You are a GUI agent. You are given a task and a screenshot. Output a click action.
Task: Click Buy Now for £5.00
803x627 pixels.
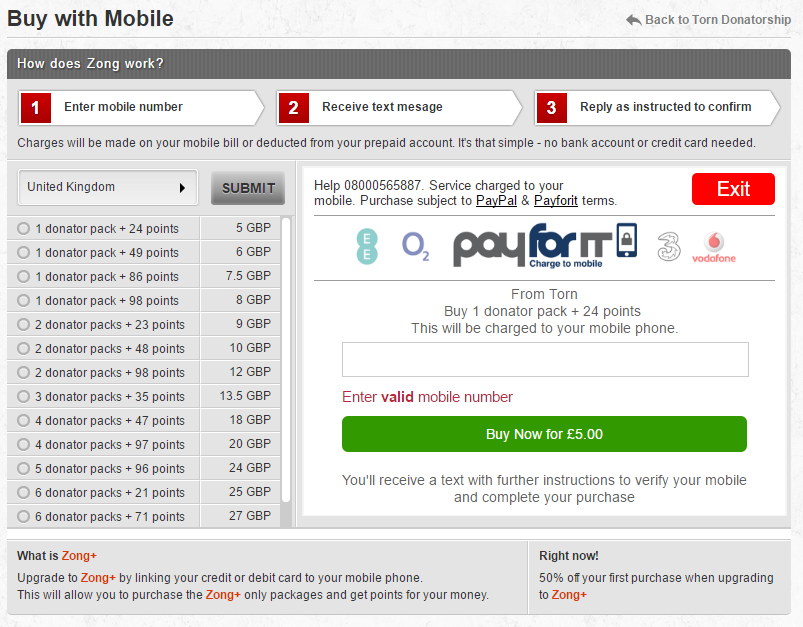click(544, 434)
